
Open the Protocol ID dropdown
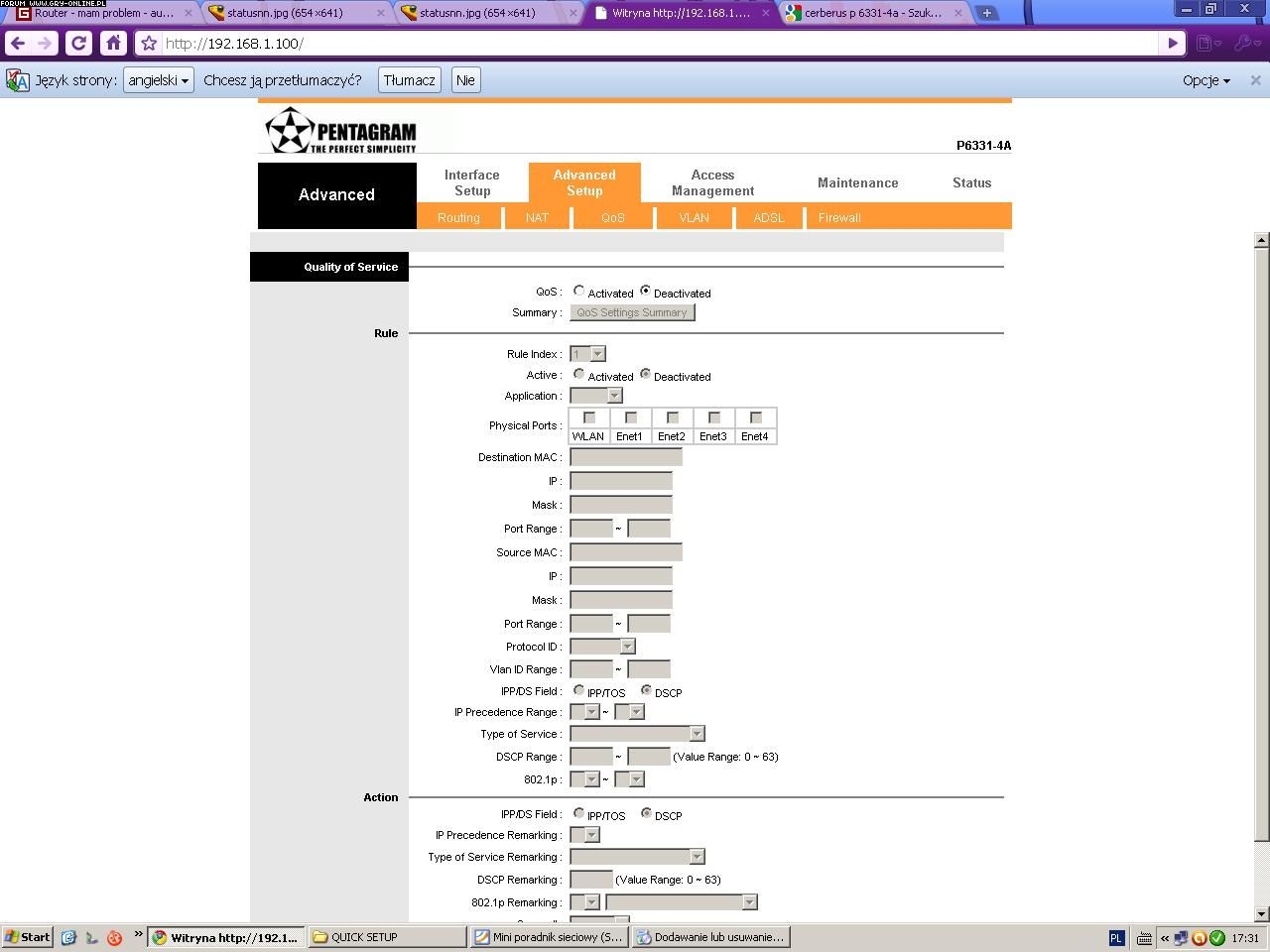(602, 647)
